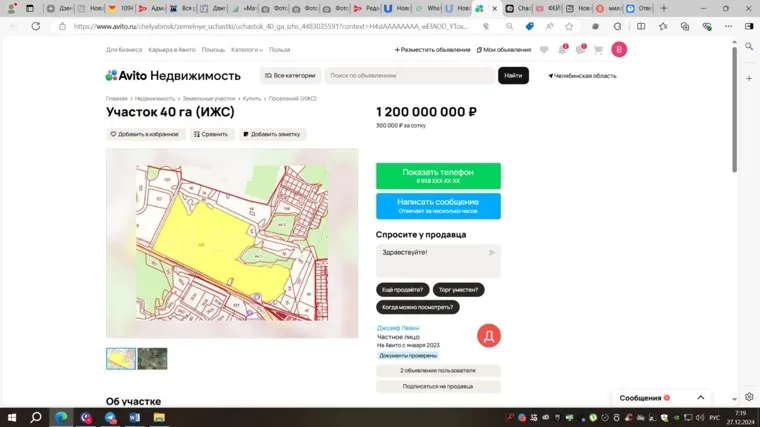This screenshot has height=427, width=760.
Task: Click the Avito logo
Action: click(173, 75)
